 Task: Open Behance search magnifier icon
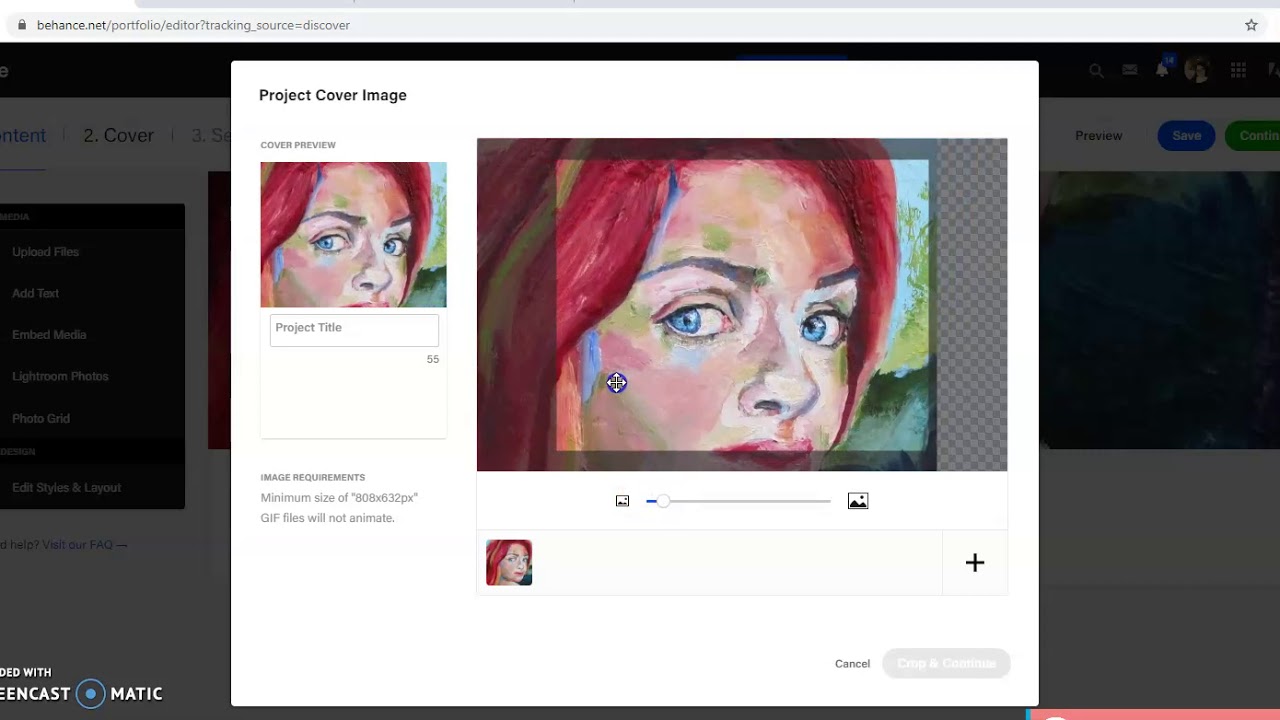(1096, 70)
